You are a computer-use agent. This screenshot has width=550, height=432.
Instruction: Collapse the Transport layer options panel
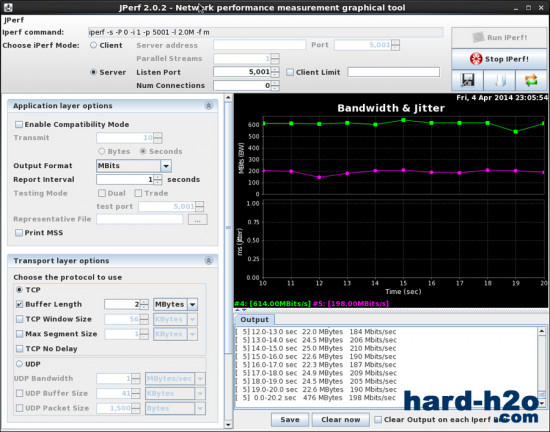tap(208, 261)
